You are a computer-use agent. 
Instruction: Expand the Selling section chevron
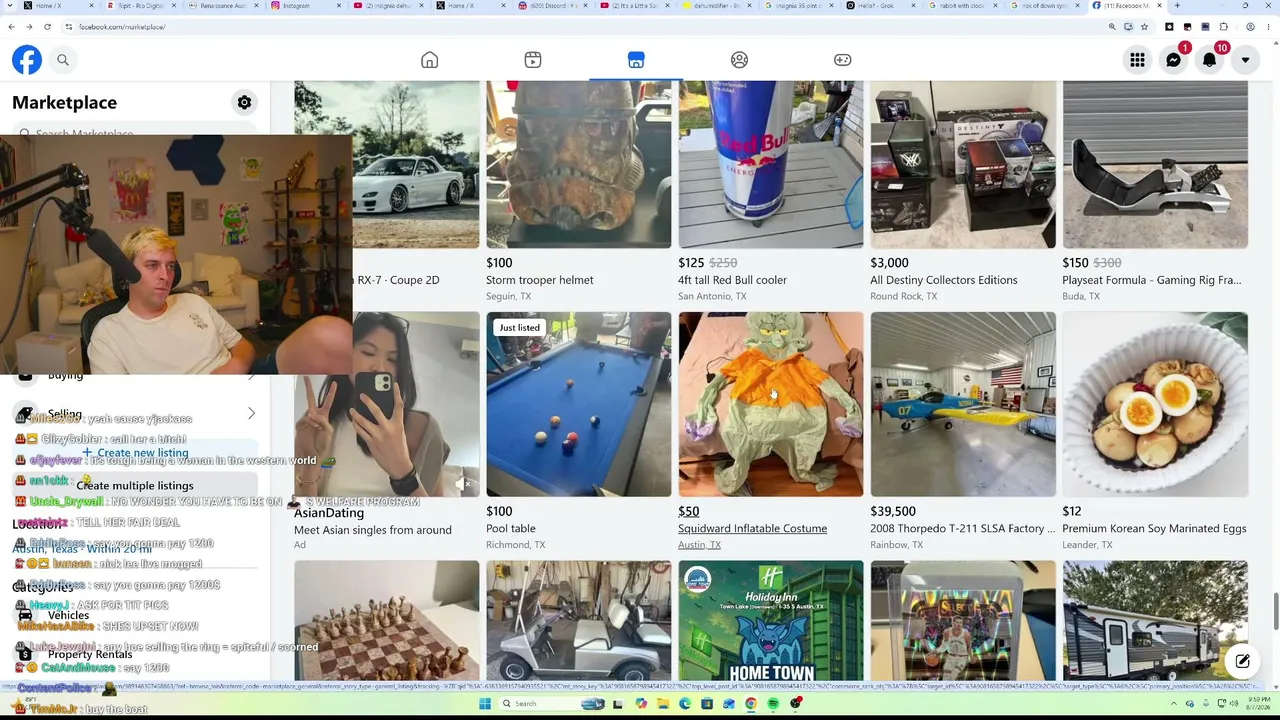point(251,413)
